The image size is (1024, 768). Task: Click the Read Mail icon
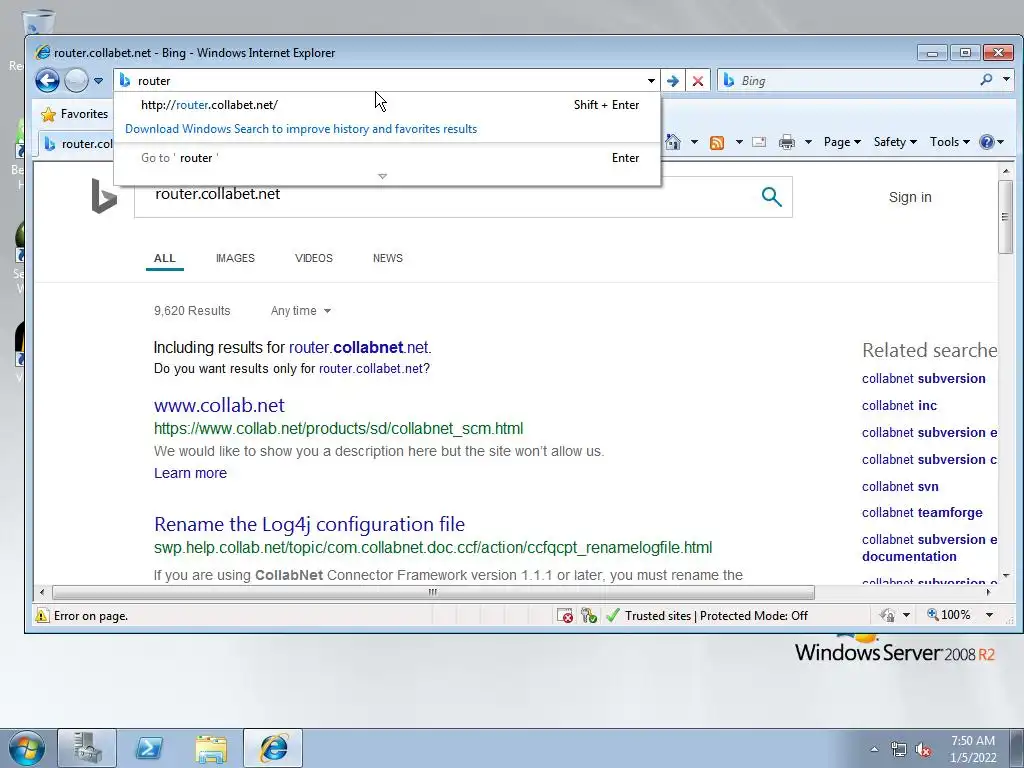(759, 142)
